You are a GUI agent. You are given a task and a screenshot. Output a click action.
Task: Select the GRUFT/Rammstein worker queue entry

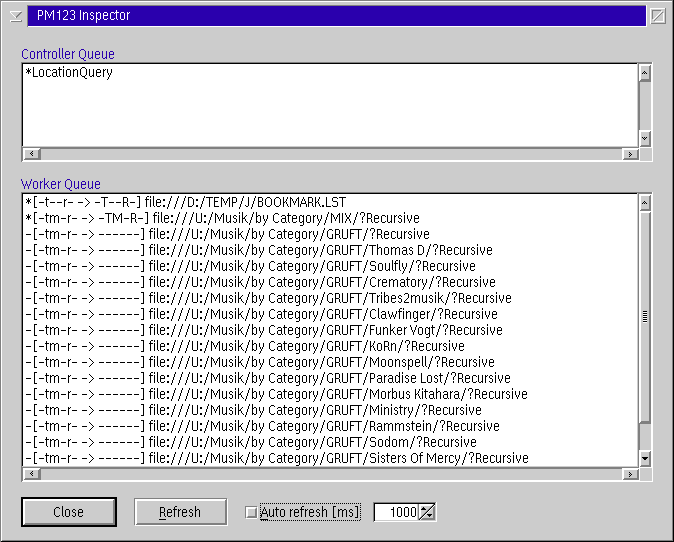coord(262,426)
